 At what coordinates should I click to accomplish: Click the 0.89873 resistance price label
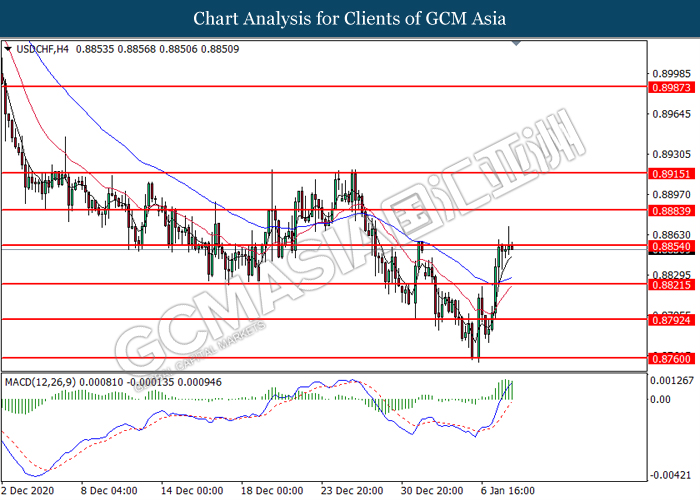pos(671,88)
